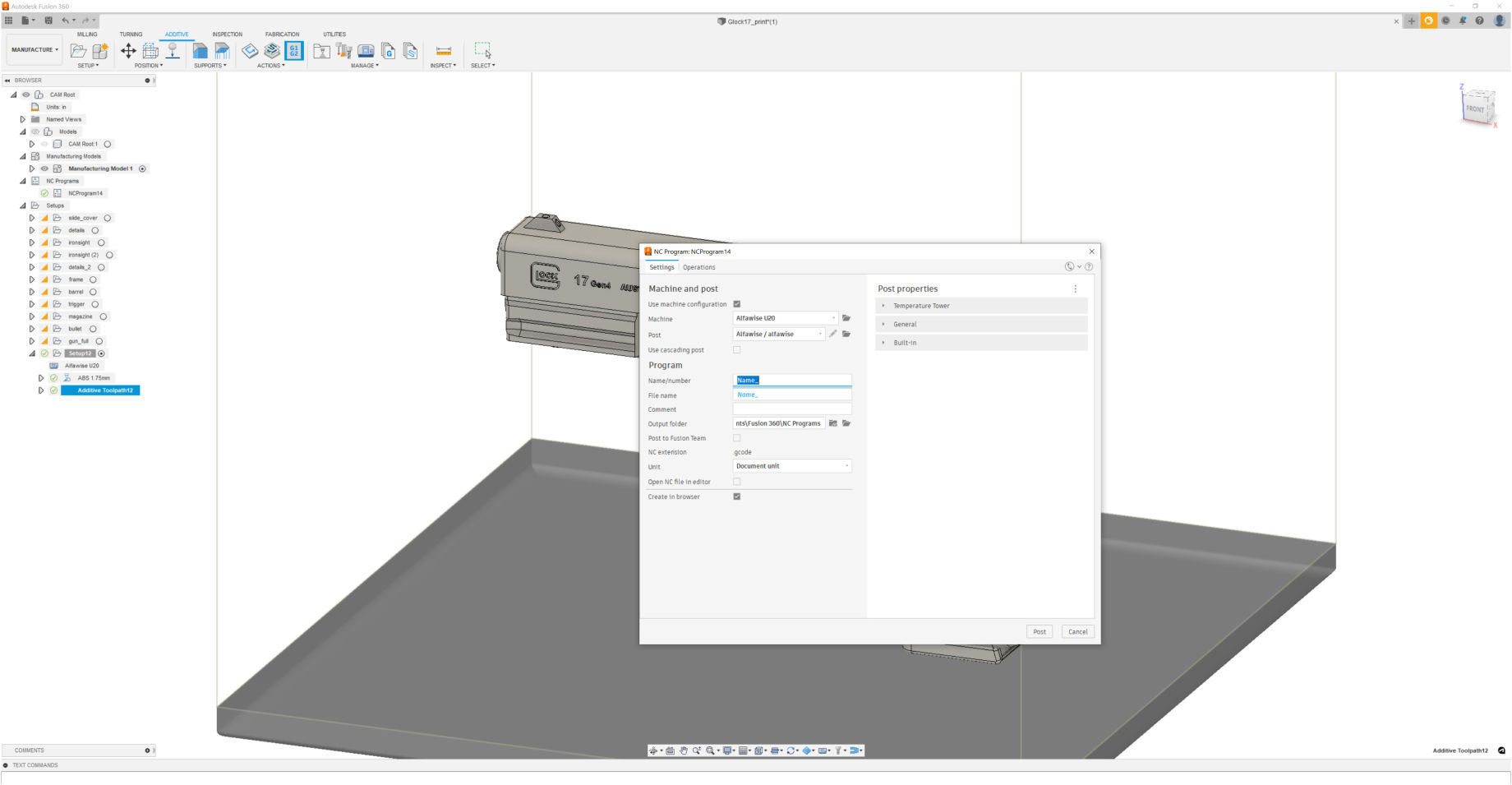Image resolution: width=1512 pixels, height=785 pixels.
Task: Expand the barrel setup node
Action: click(32, 292)
